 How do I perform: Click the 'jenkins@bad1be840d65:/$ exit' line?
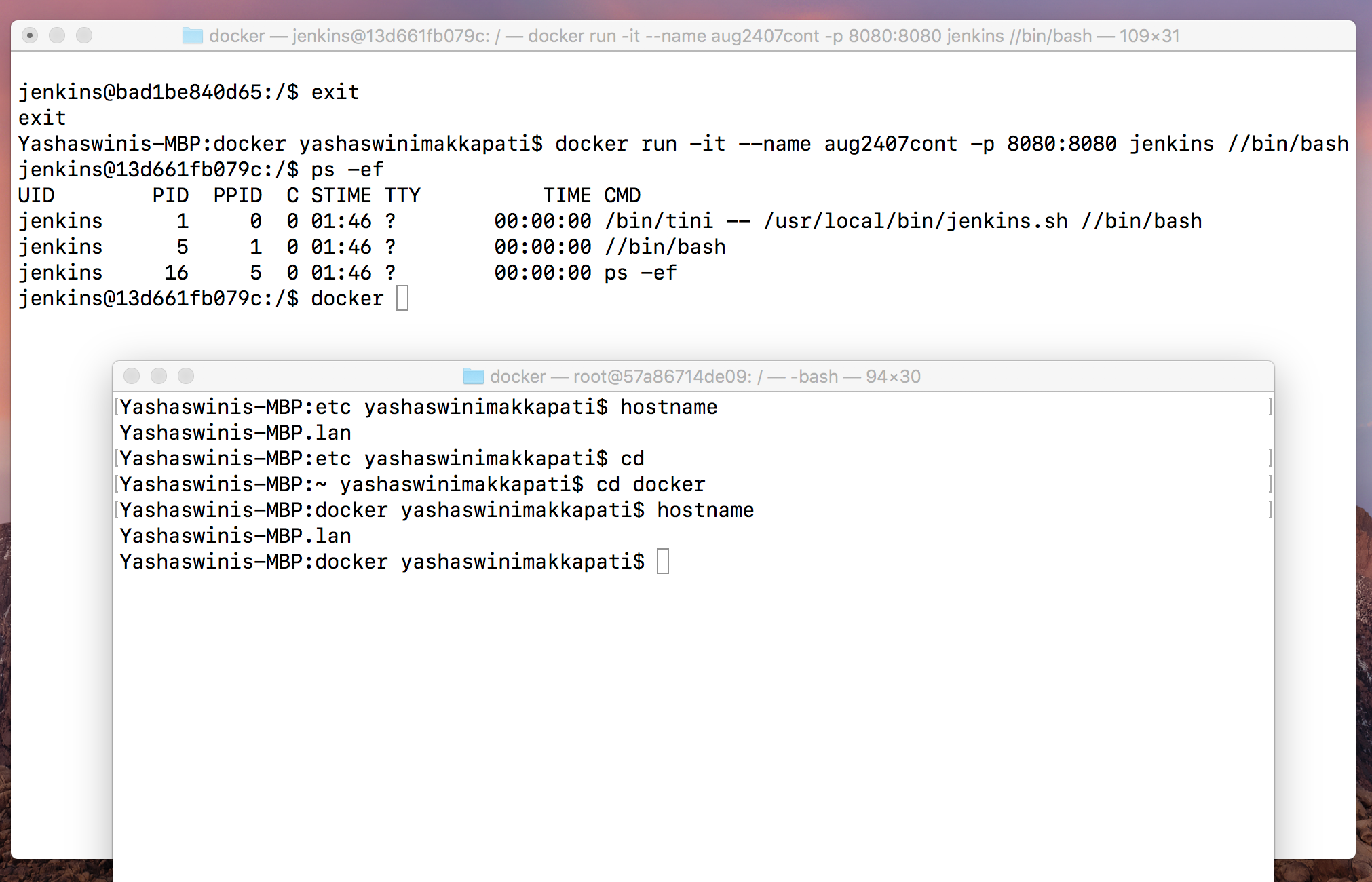pyautogui.click(x=189, y=92)
